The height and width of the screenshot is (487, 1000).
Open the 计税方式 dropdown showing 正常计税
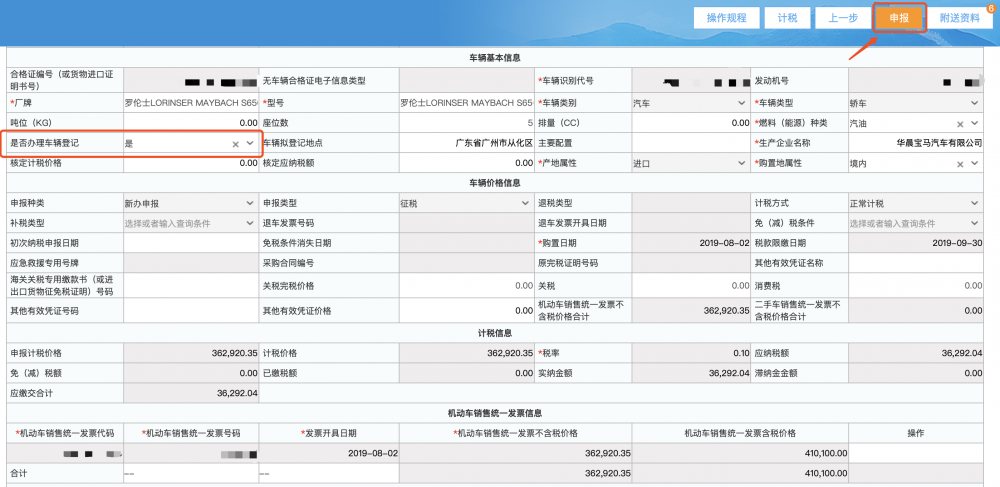pyautogui.click(x=974, y=203)
